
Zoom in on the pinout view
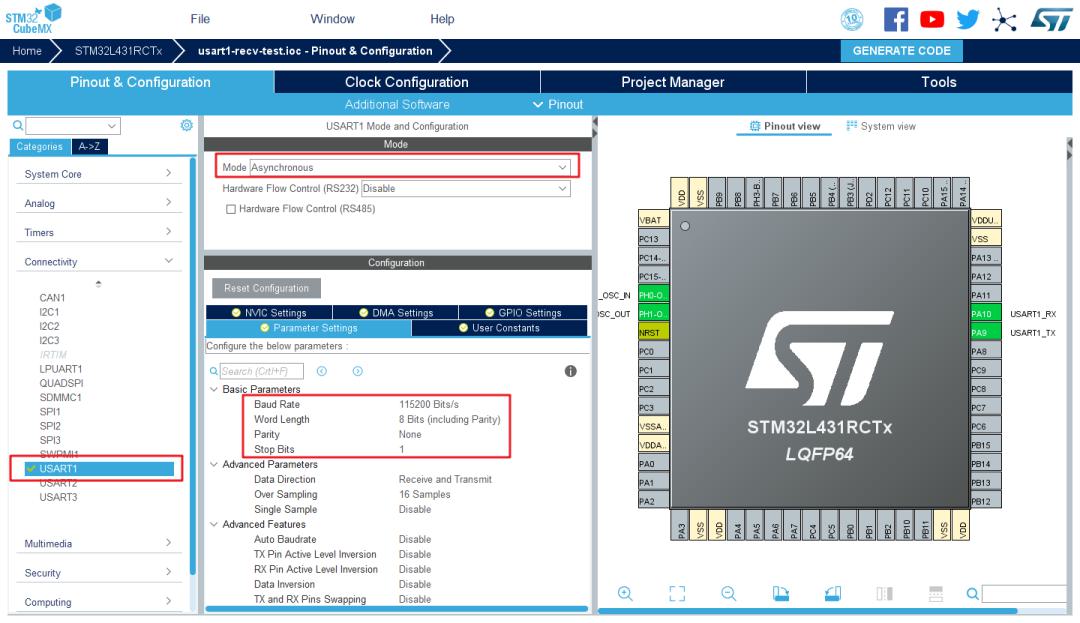click(x=625, y=593)
